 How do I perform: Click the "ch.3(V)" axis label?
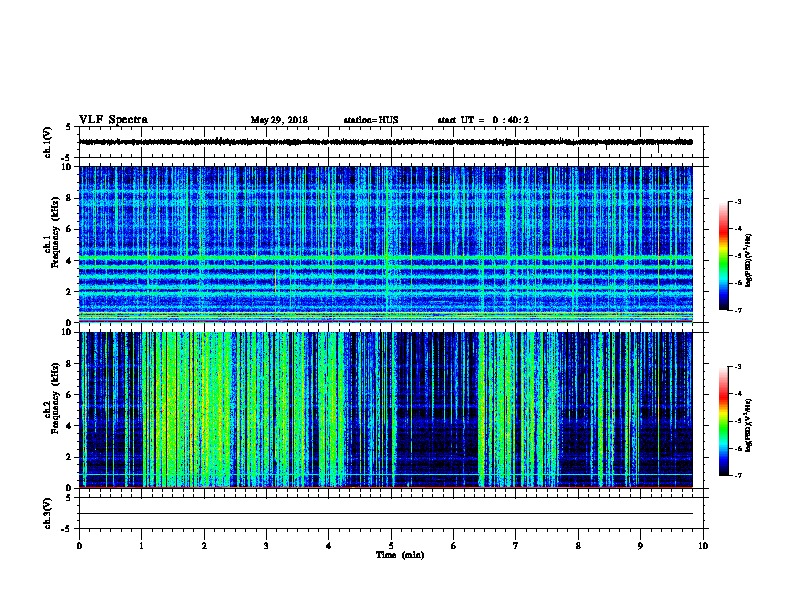click(x=48, y=513)
